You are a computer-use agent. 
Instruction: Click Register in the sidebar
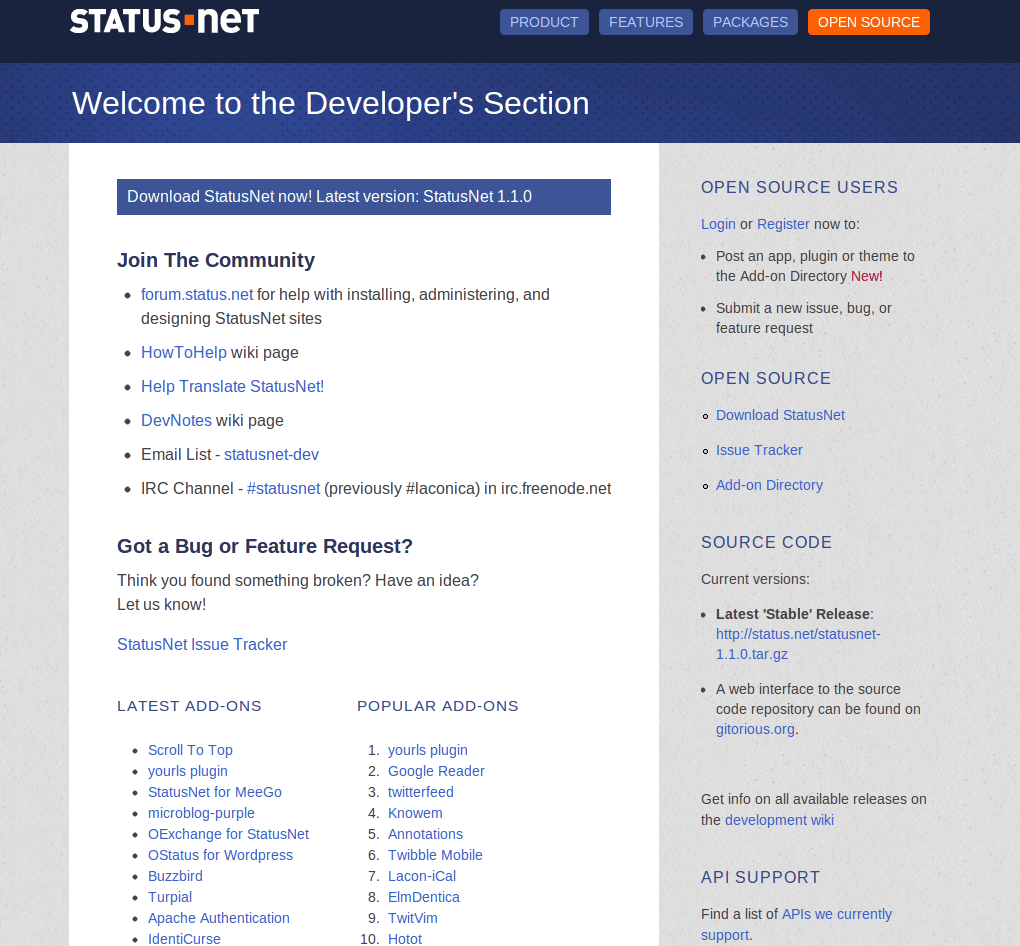(783, 224)
